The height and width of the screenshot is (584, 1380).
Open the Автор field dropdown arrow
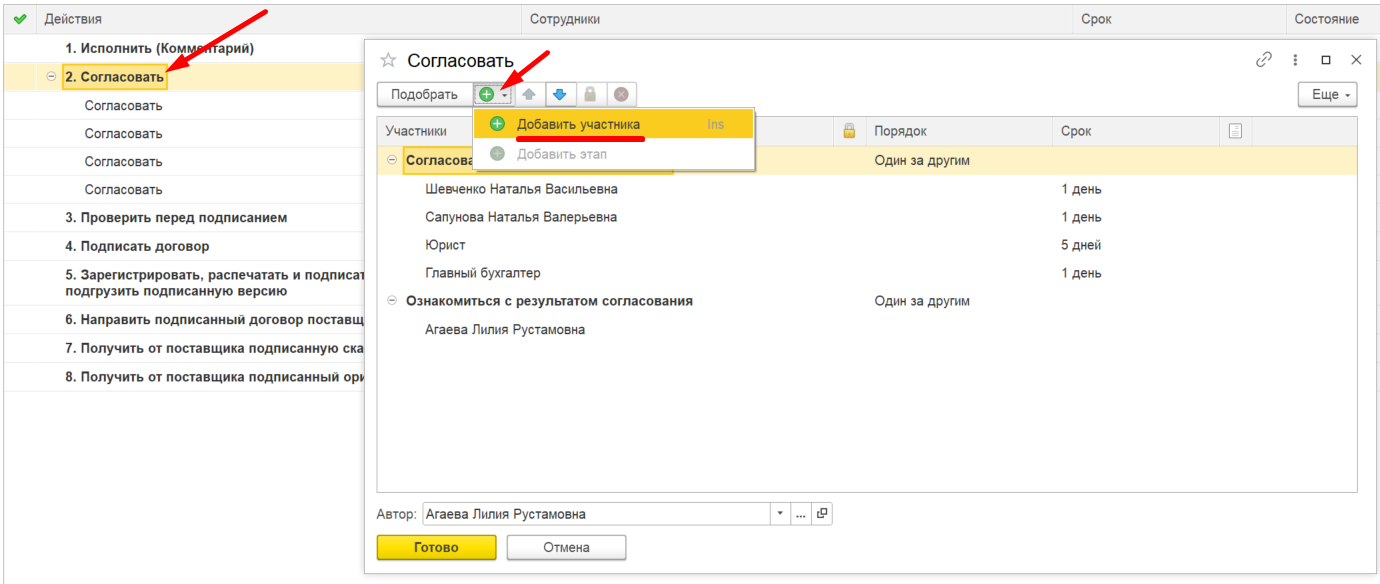[780, 514]
